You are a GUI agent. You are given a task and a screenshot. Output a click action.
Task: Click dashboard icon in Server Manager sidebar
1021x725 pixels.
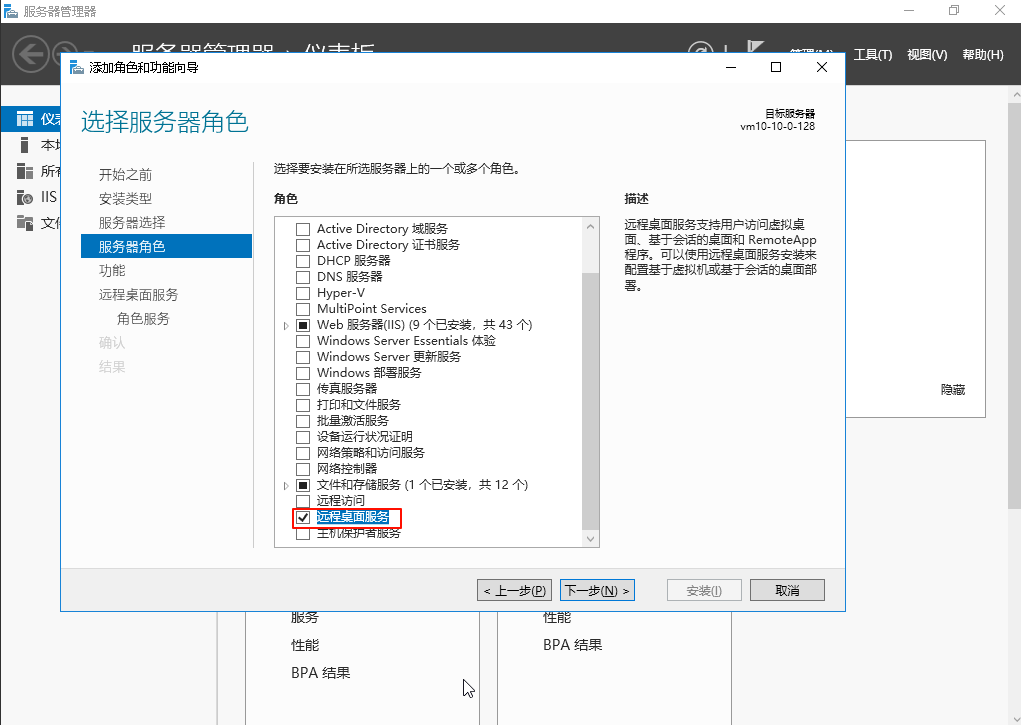pyautogui.click(x=25, y=119)
